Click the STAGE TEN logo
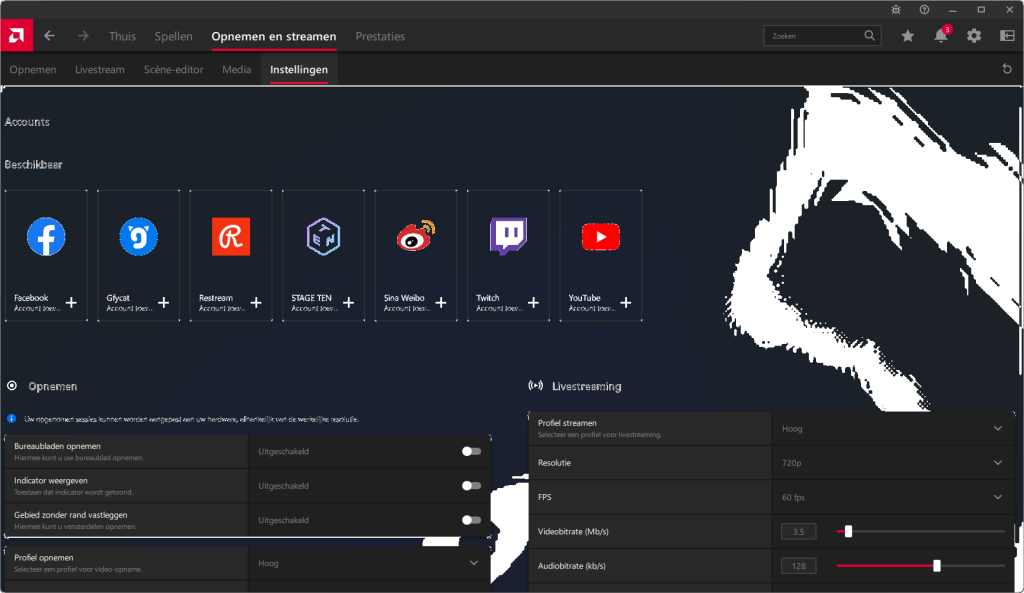This screenshot has width=1024, height=593. point(323,236)
